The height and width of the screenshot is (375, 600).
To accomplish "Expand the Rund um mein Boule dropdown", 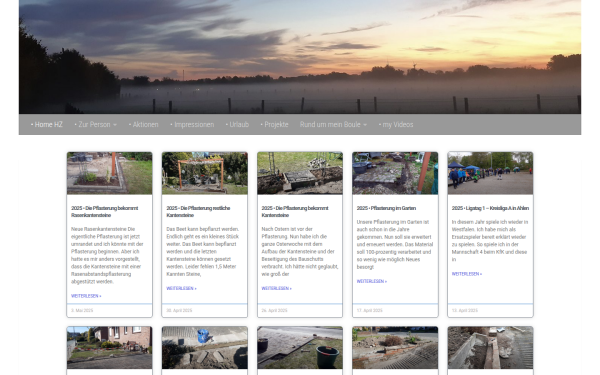I will click(333, 124).
